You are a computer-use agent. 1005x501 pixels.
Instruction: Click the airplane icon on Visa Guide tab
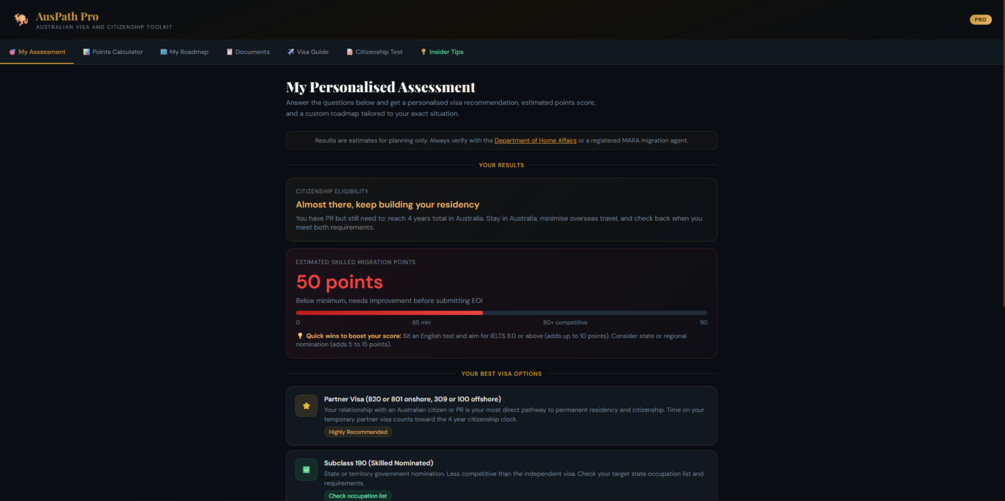pyautogui.click(x=291, y=52)
